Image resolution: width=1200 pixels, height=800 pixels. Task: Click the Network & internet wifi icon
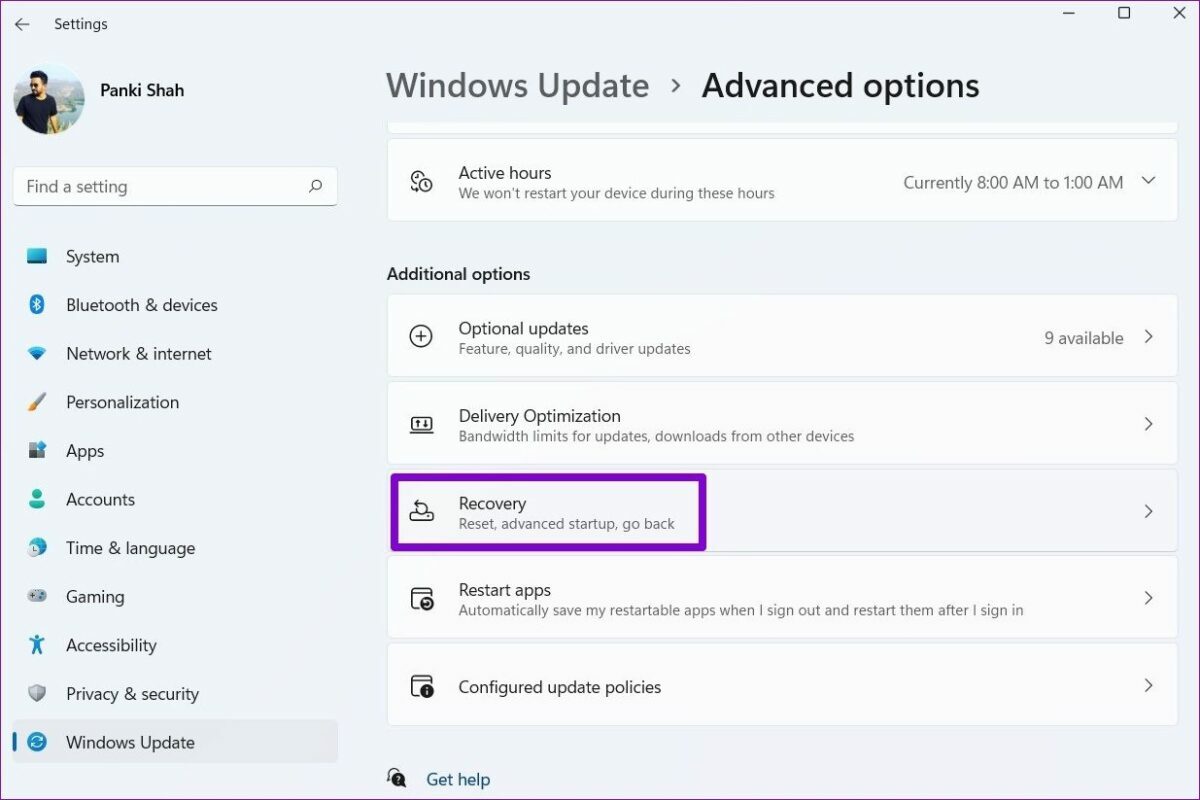(37, 354)
